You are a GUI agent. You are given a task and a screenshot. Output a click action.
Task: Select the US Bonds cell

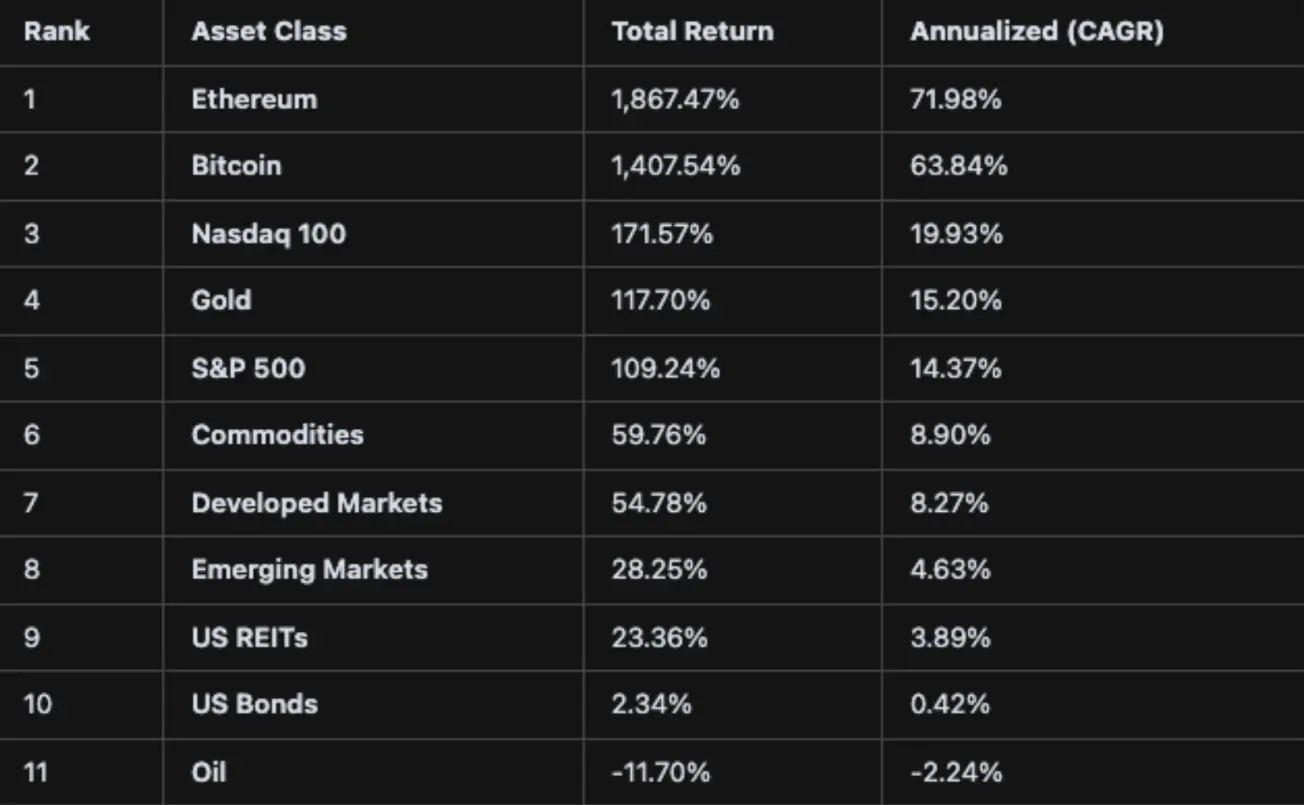click(254, 704)
